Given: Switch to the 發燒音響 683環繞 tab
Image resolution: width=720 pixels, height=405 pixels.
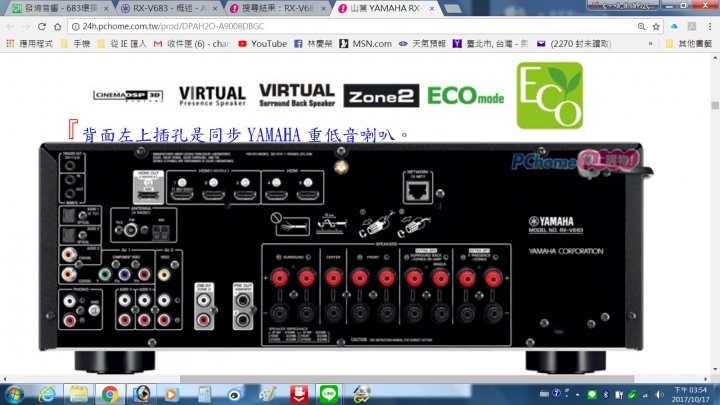Looking at the screenshot, I should click(60, 8).
